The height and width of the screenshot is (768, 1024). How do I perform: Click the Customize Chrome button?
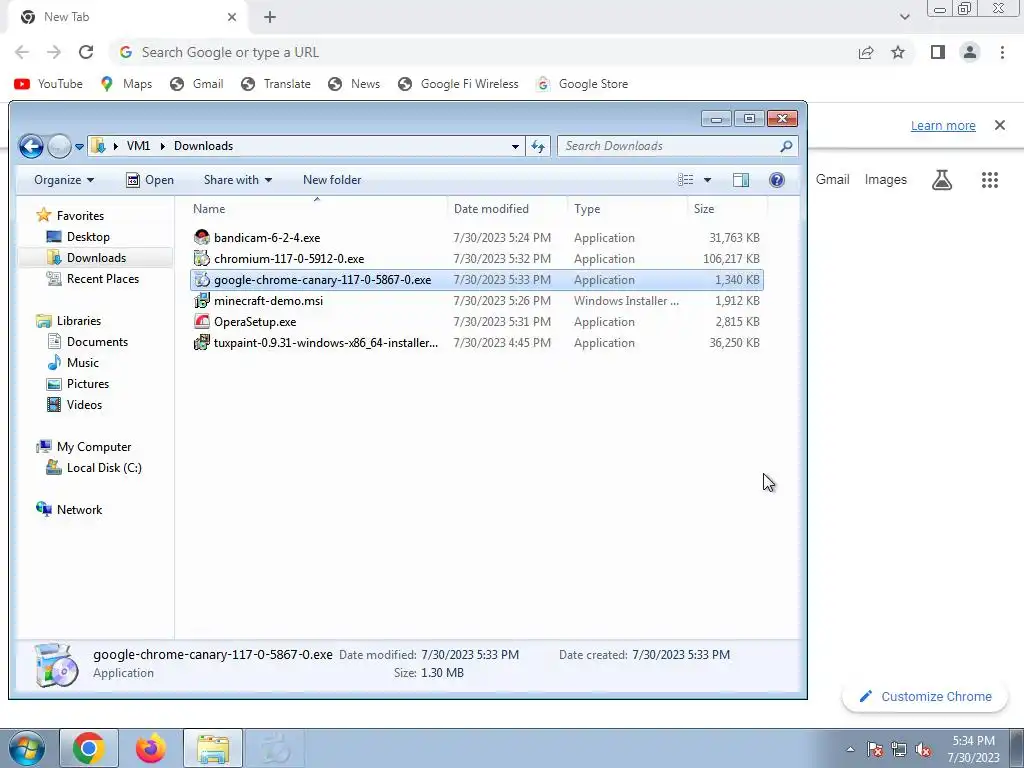(926, 697)
